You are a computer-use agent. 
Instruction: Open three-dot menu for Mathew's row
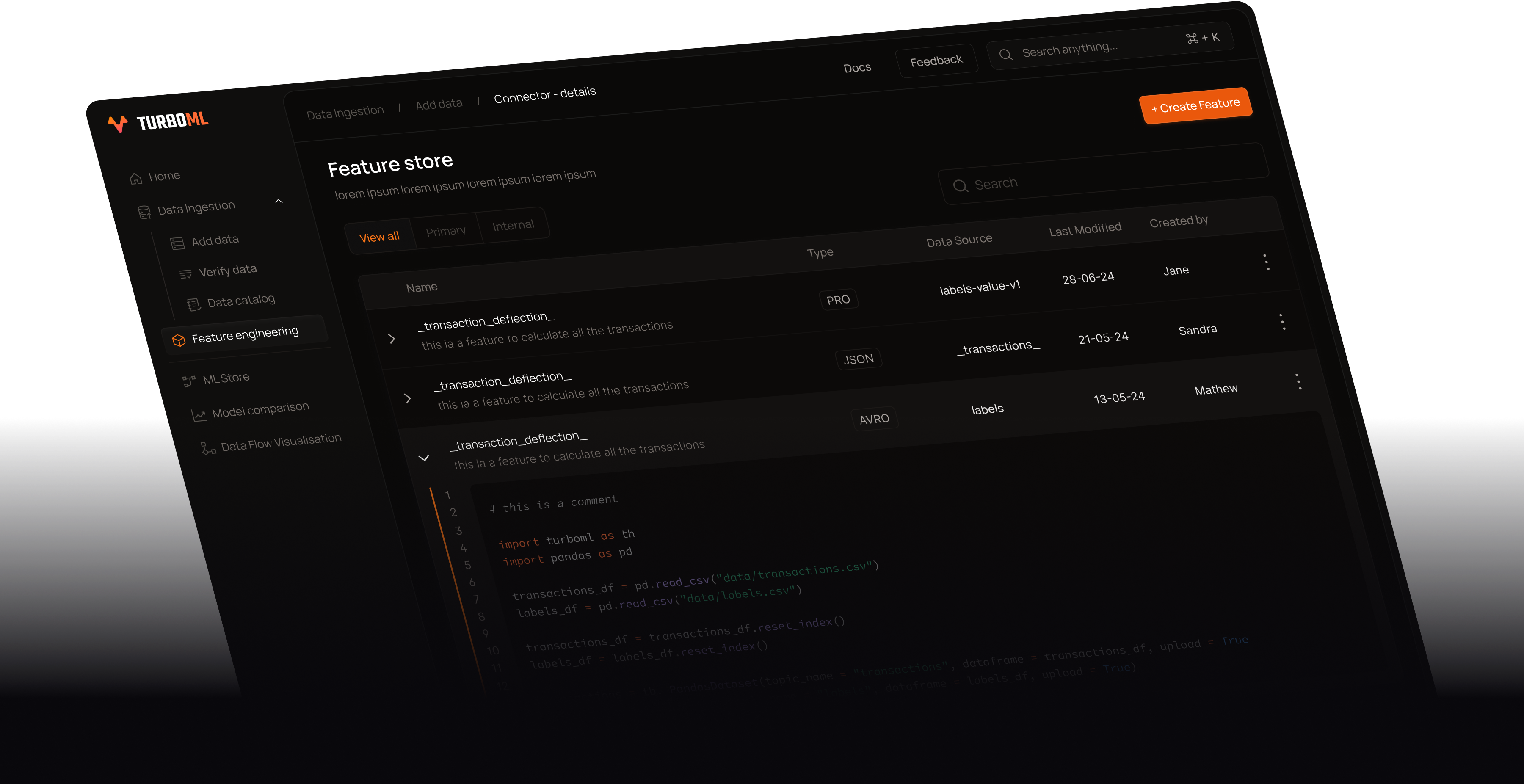pyautogui.click(x=1298, y=382)
